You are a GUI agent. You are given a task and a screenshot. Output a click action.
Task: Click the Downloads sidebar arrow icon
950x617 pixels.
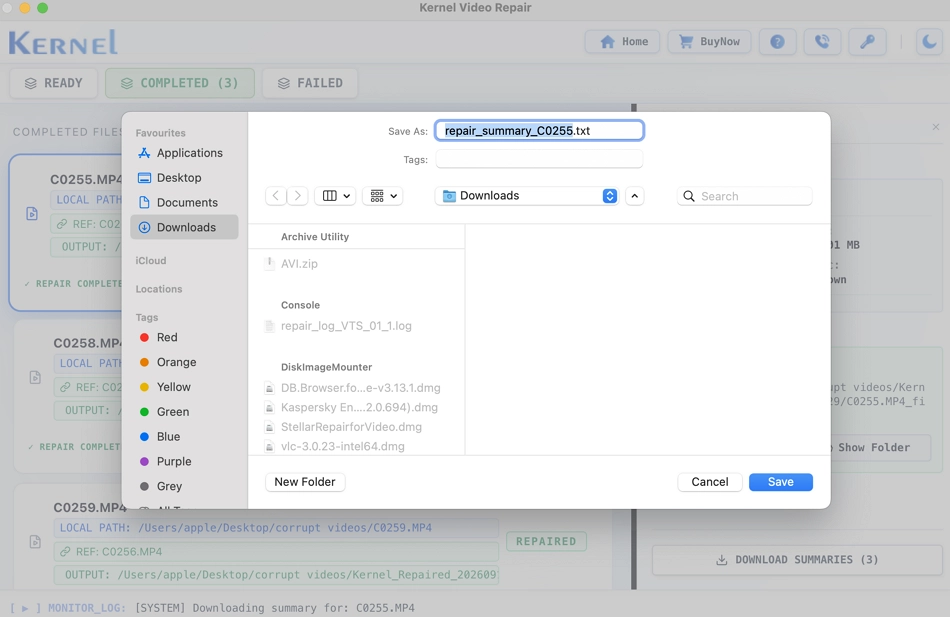pyautogui.click(x=144, y=227)
